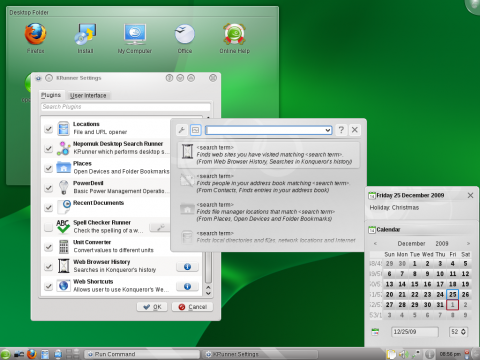Click the Search Plugins input field
The height and width of the screenshot is (360, 480).
click(x=126, y=107)
